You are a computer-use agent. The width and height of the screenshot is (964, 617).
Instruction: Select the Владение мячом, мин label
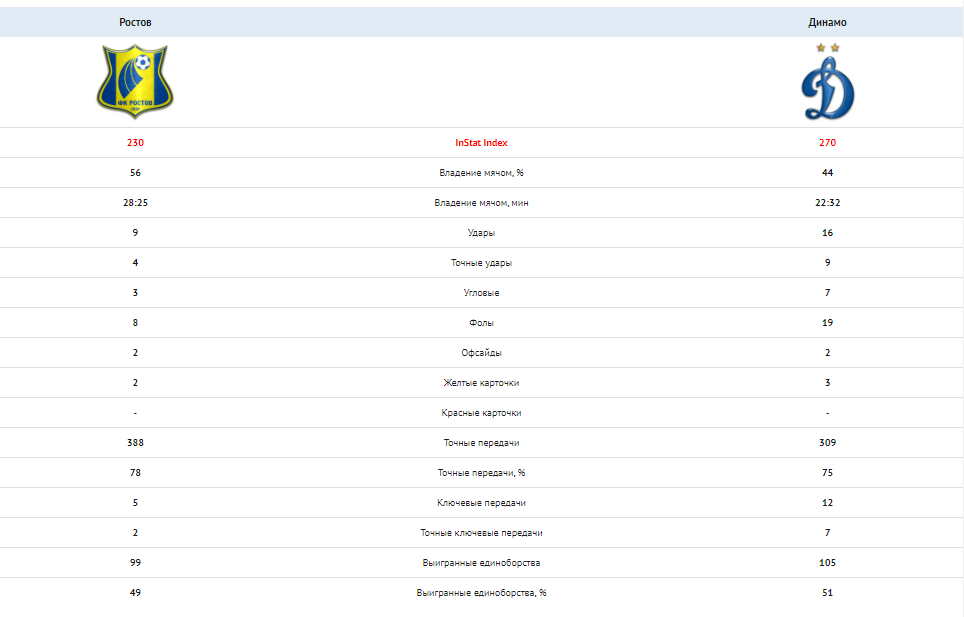[481, 203]
